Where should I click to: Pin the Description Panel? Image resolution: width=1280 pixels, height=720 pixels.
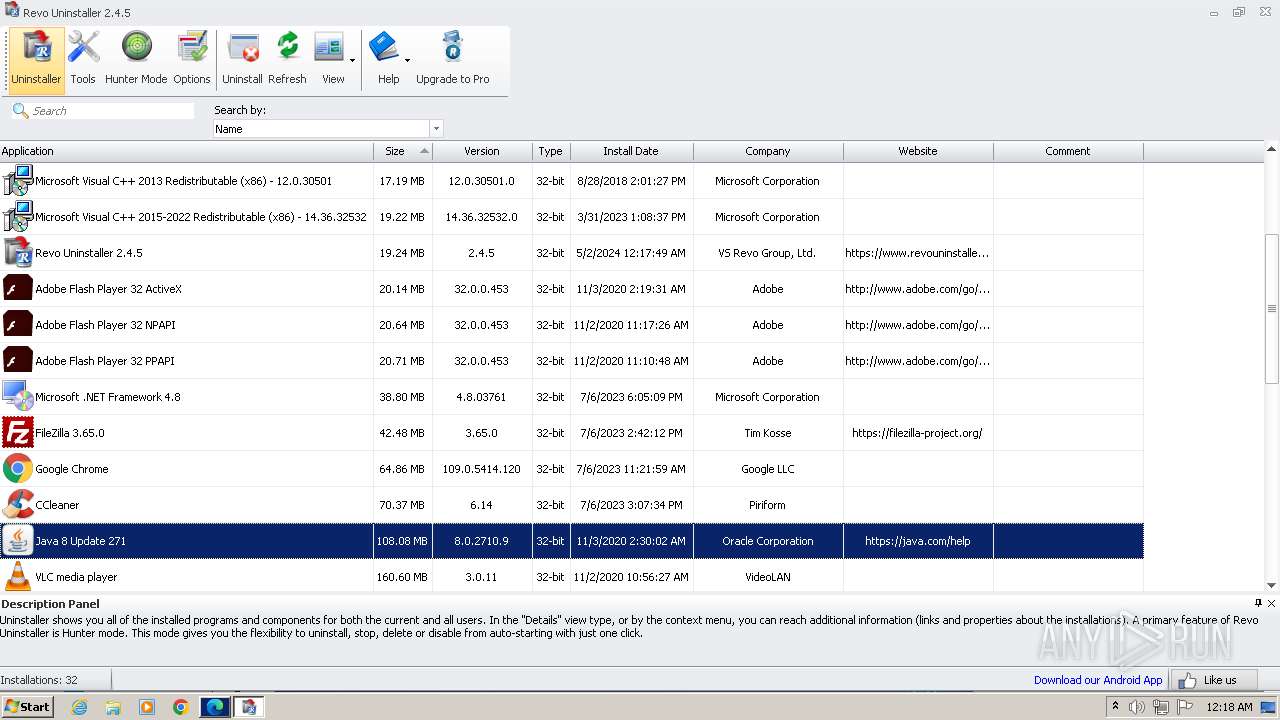coord(1258,603)
